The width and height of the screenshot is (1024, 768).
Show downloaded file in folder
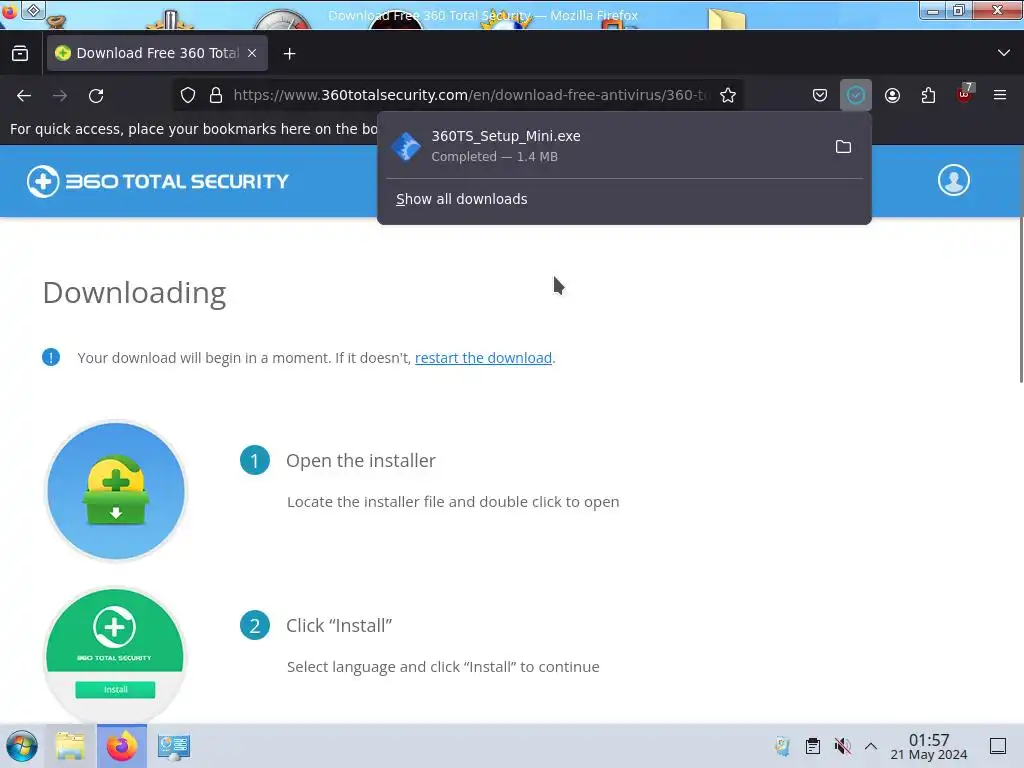click(x=843, y=146)
